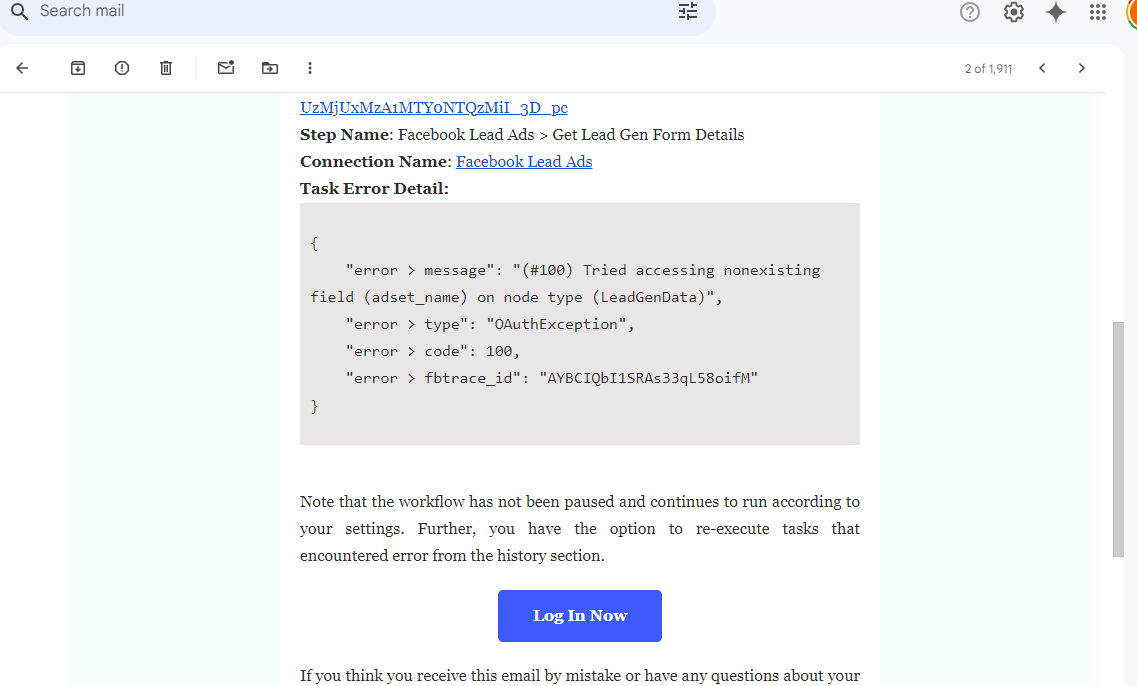
Task: Click the "Note that the workflow" paragraph
Action: (x=580, y=529)
